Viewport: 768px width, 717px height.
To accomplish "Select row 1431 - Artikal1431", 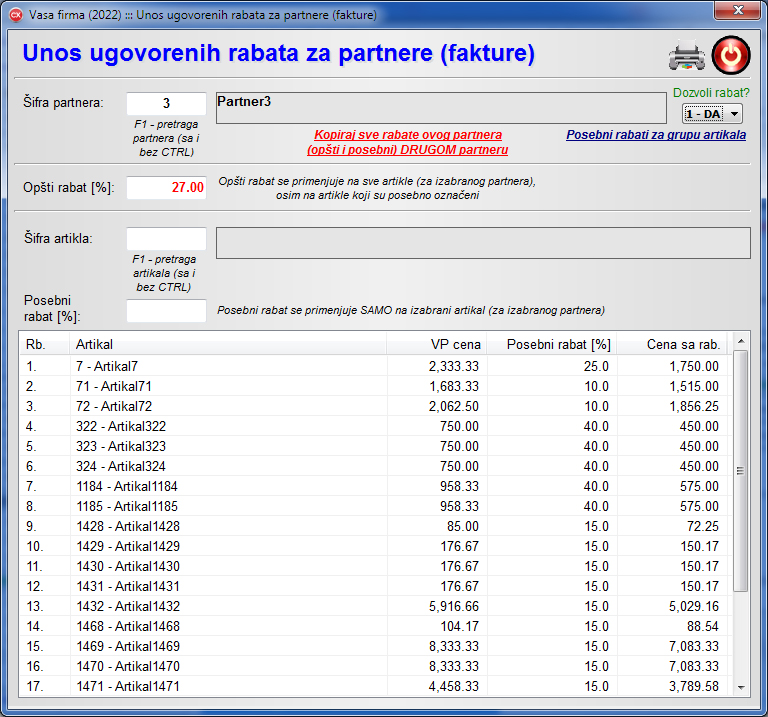I will coord(376,586).
